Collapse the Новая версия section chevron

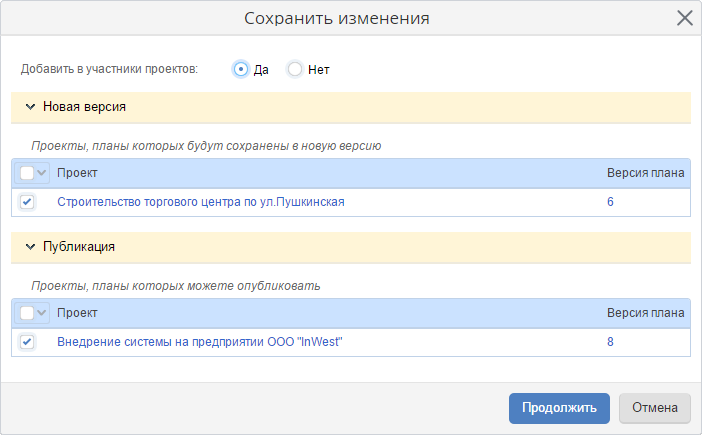coord(30,106)
